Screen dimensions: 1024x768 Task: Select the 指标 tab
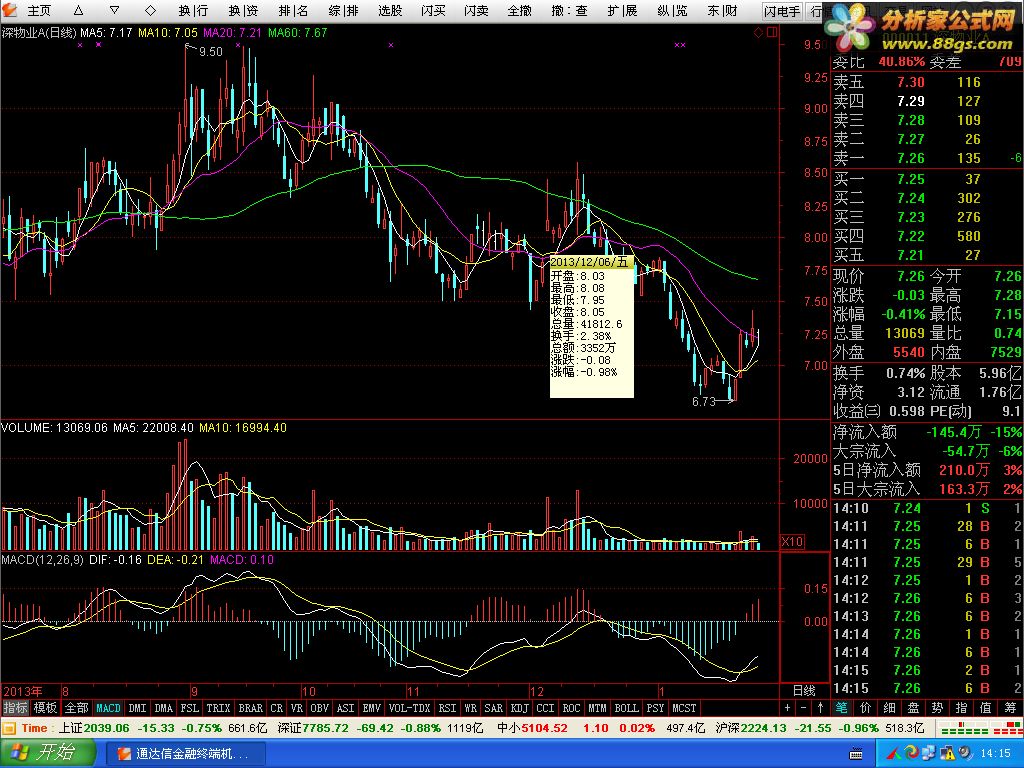coord(16,708)
